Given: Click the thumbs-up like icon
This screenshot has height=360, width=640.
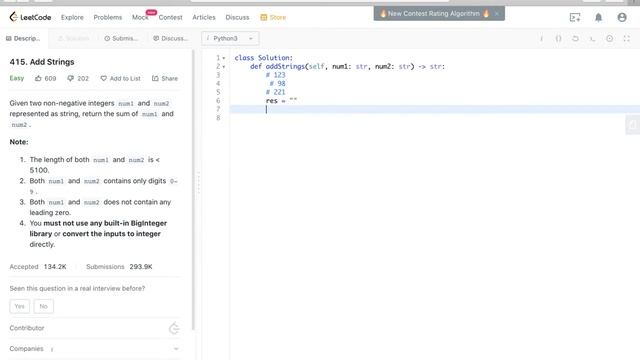Looking at the screenshot, I should coord(38,78).
